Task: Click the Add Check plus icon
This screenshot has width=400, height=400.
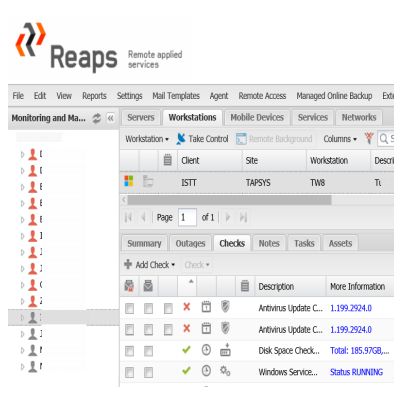Action: 128,265
